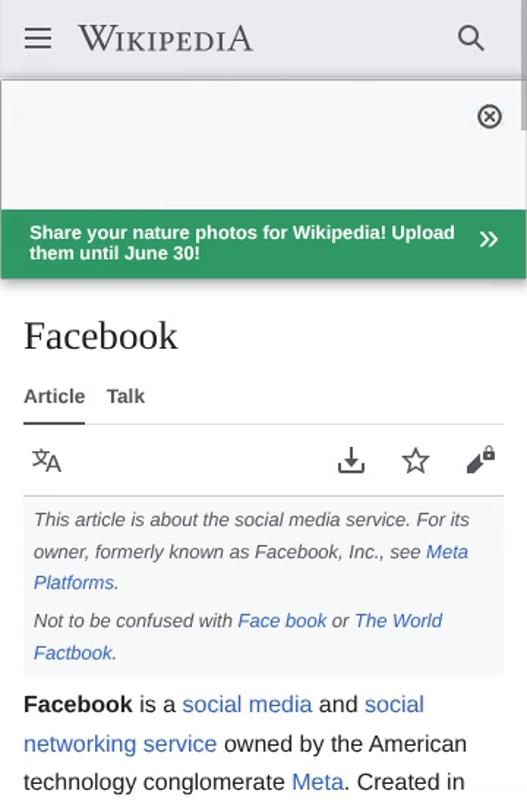This screenshot has height=800, width=527.
Task: Download the article as PDF
Action: click(351, 460)
